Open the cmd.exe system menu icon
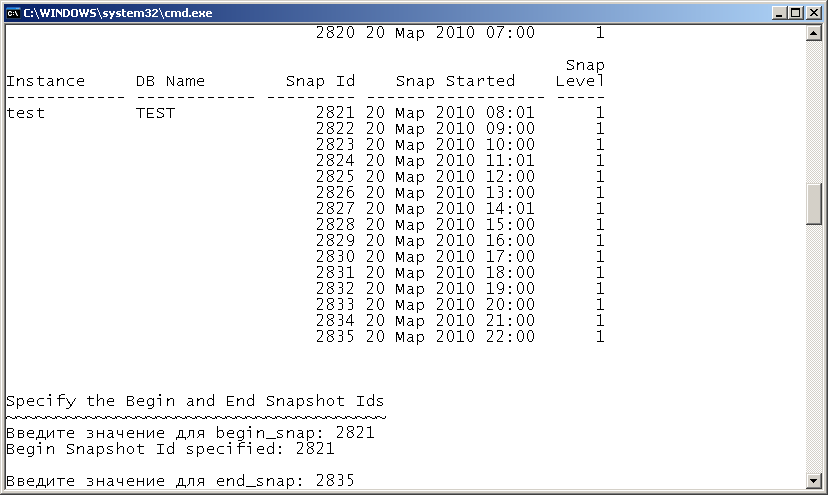The image size is (828, 495). pyautogui.click(x=13, y=12)
